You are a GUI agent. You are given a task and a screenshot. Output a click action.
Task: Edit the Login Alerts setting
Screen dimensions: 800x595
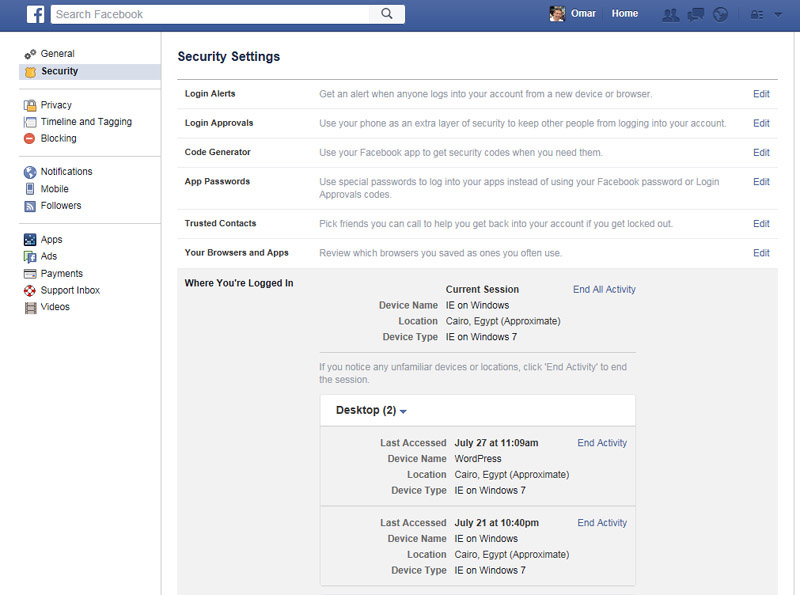[761, 94]
